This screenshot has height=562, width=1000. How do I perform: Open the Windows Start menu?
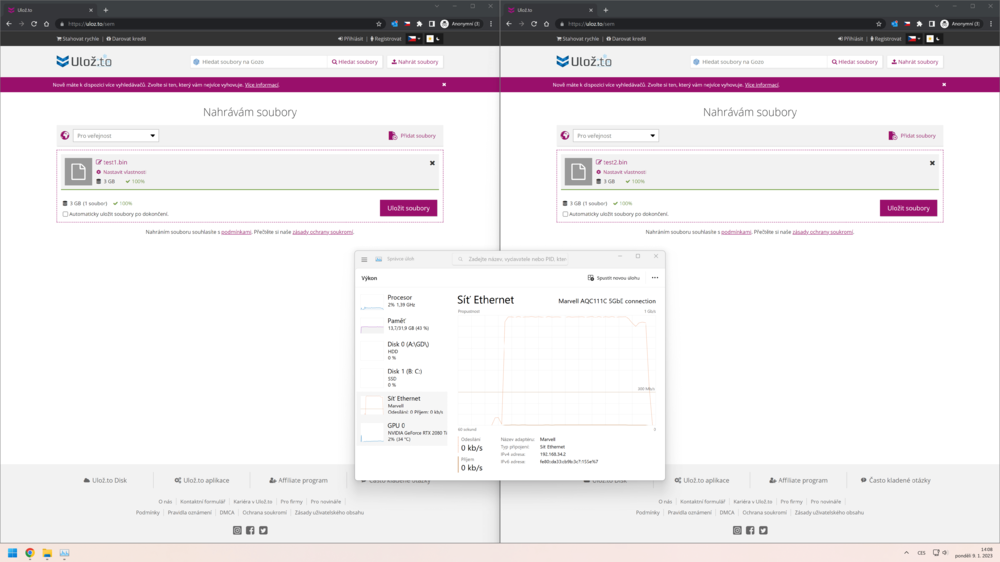[x=13, y=552]
